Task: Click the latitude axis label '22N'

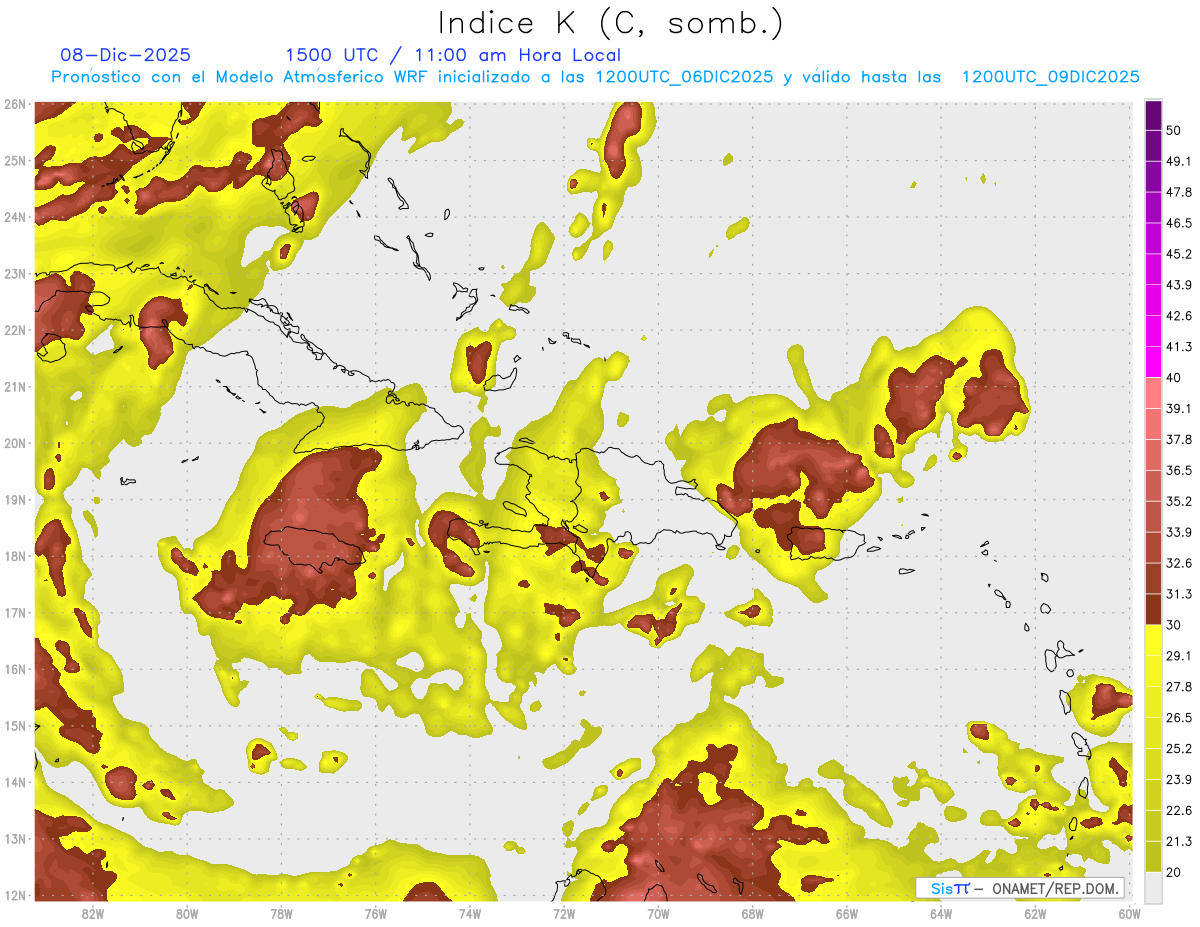Action: point(15,330)
